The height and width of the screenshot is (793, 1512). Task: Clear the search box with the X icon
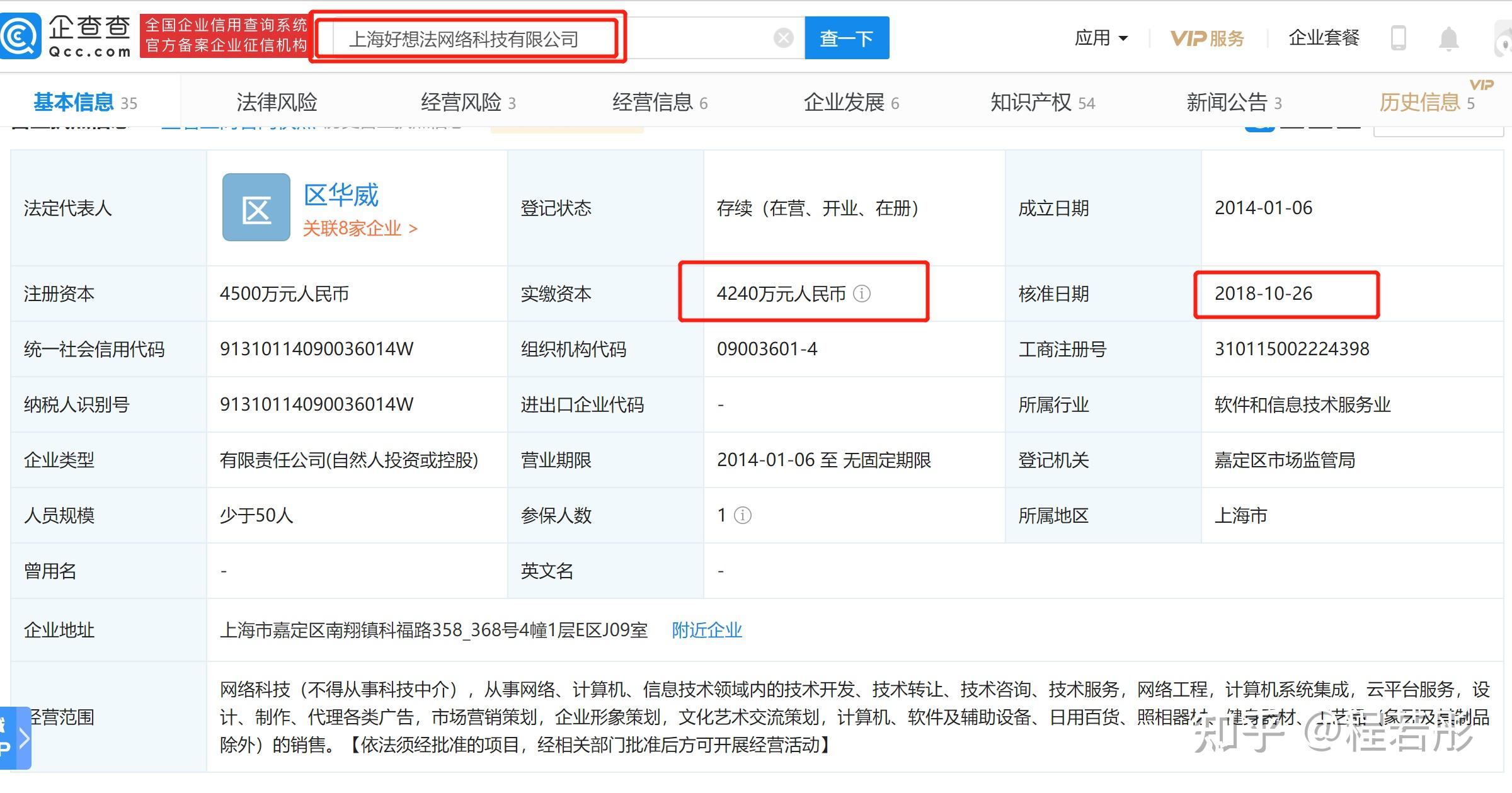[783, 38]
